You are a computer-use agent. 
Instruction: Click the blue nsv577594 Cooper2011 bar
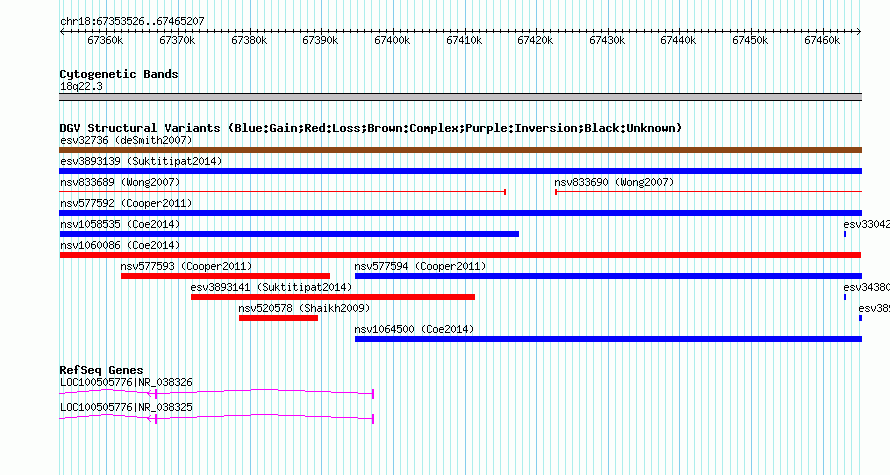(x=608, y=276)
